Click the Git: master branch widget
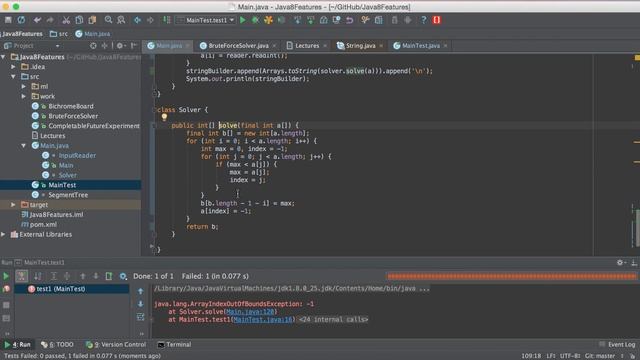 [600, 356]
